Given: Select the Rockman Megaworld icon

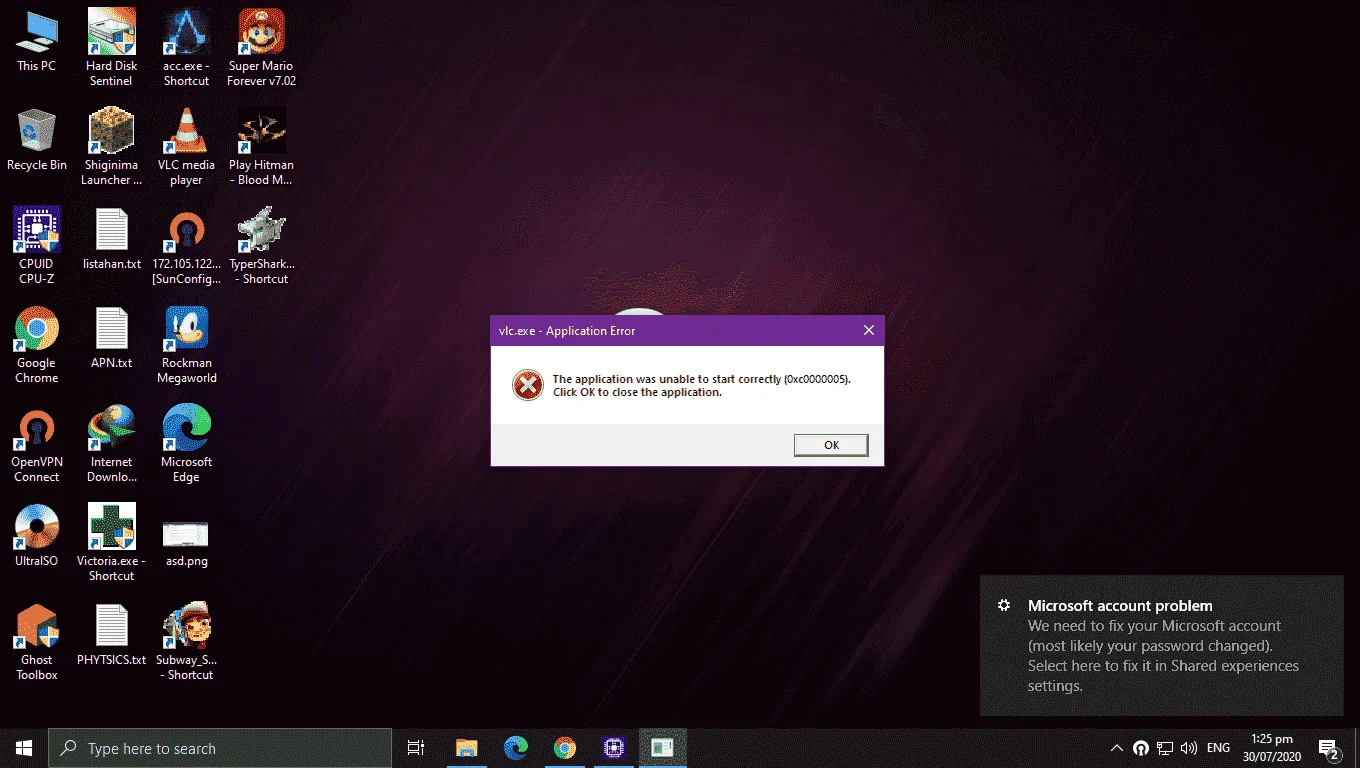Looking at the screenshot, I should pyautogui.click(x=186, y=345).
